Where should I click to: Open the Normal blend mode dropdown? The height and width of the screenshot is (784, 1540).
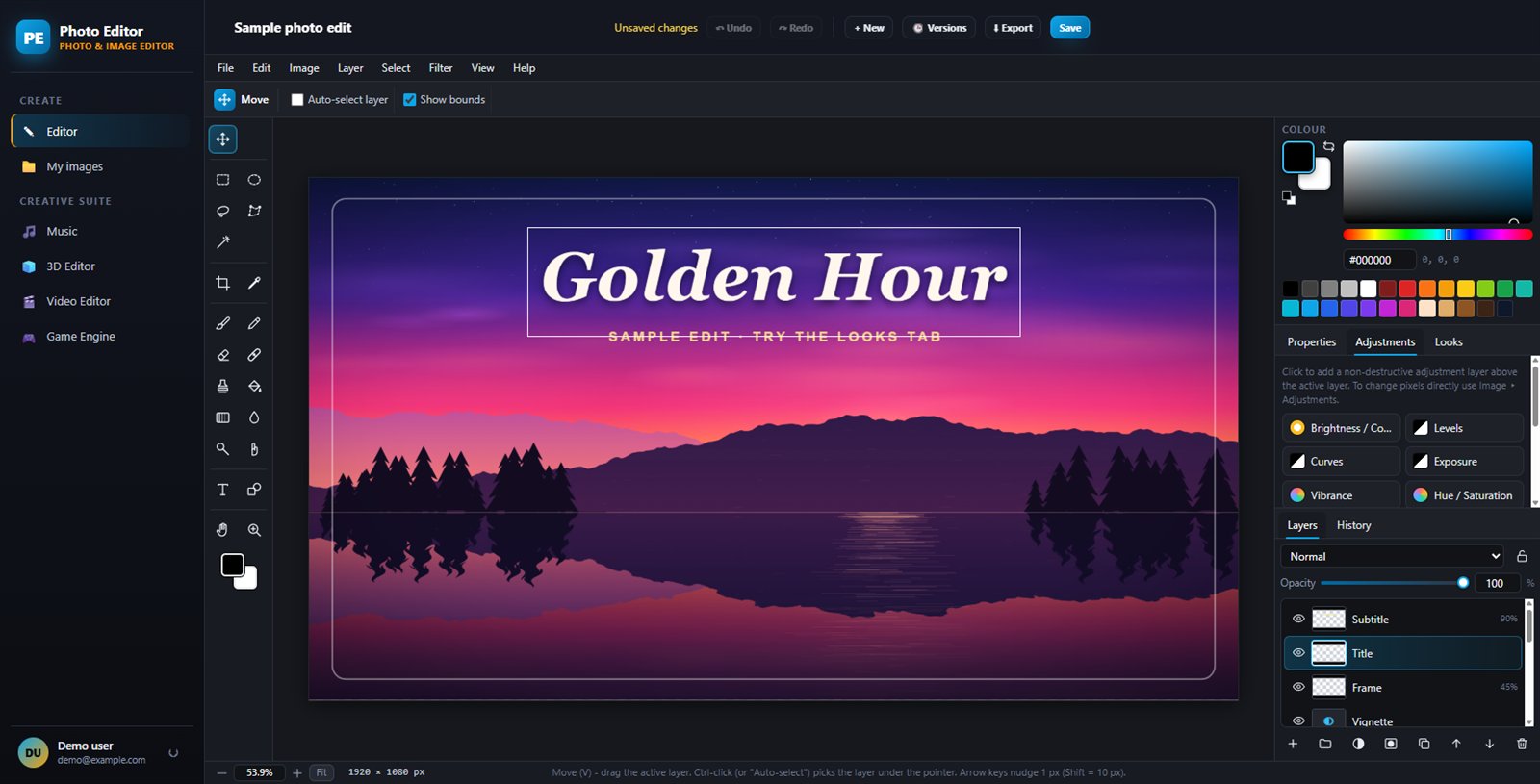click(1393, 556)
